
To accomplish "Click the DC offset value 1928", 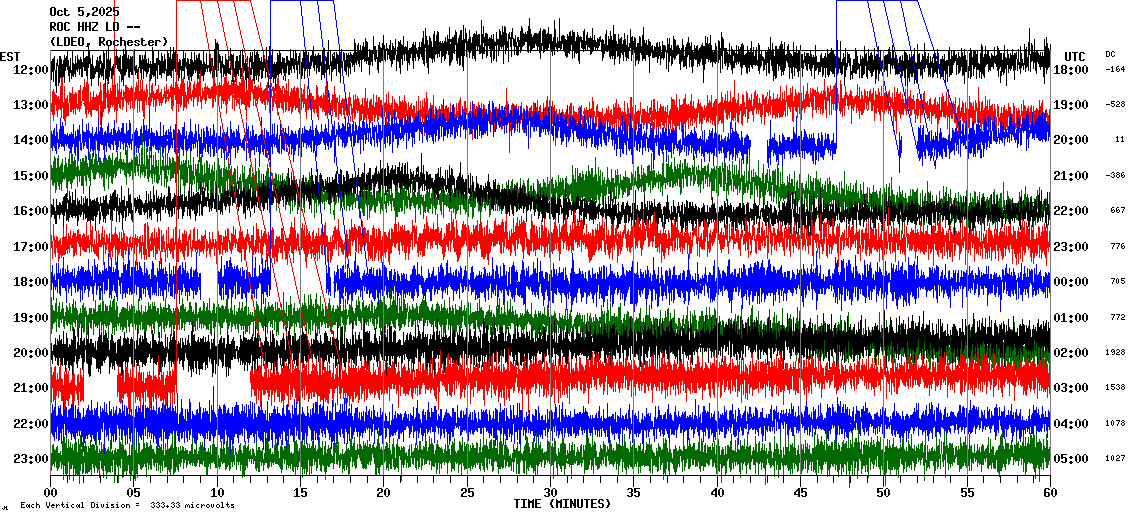I will click(1115, 353).
